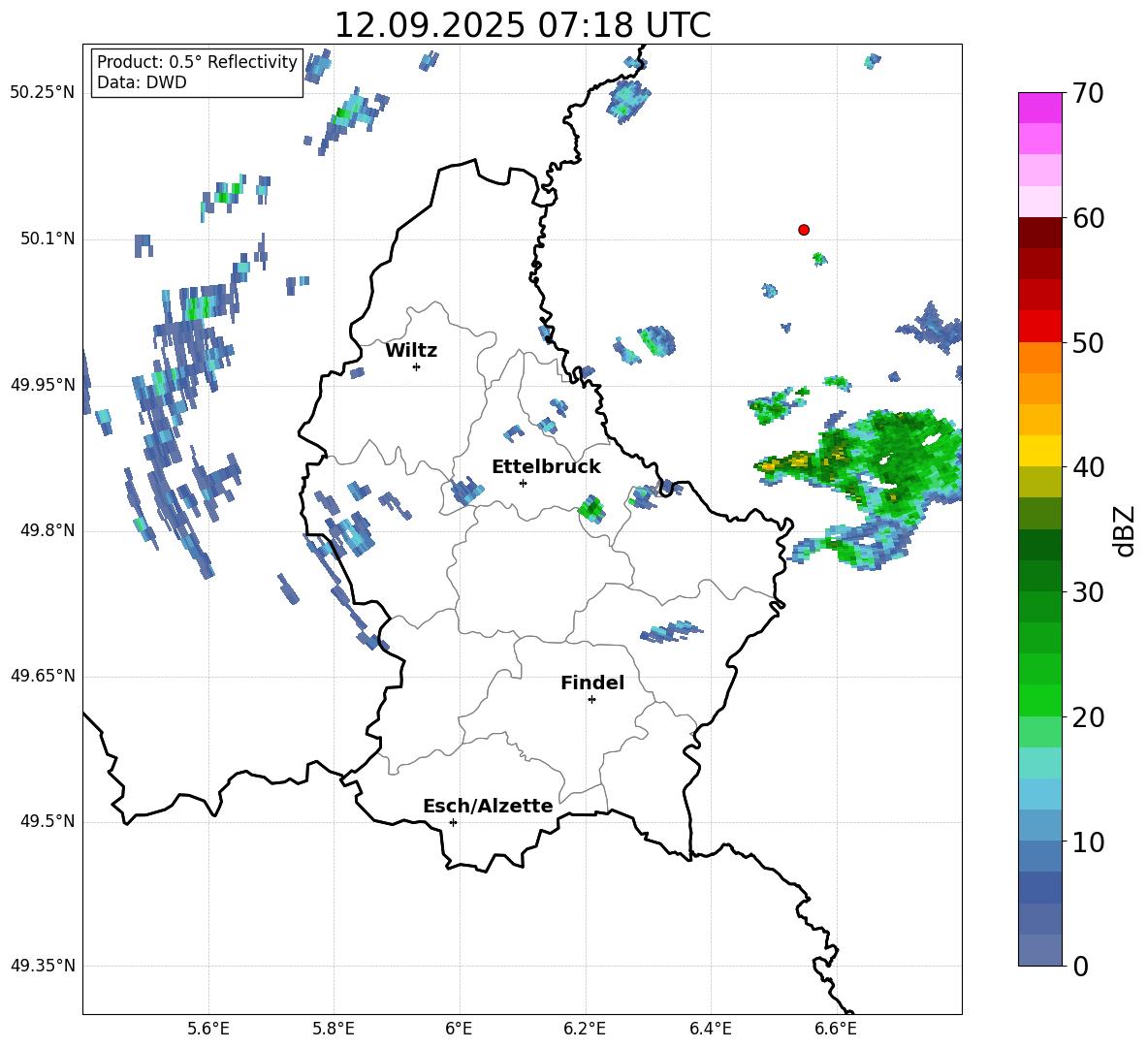Click the Ettelbruck city label
1148x1048 pixels.
546,467
